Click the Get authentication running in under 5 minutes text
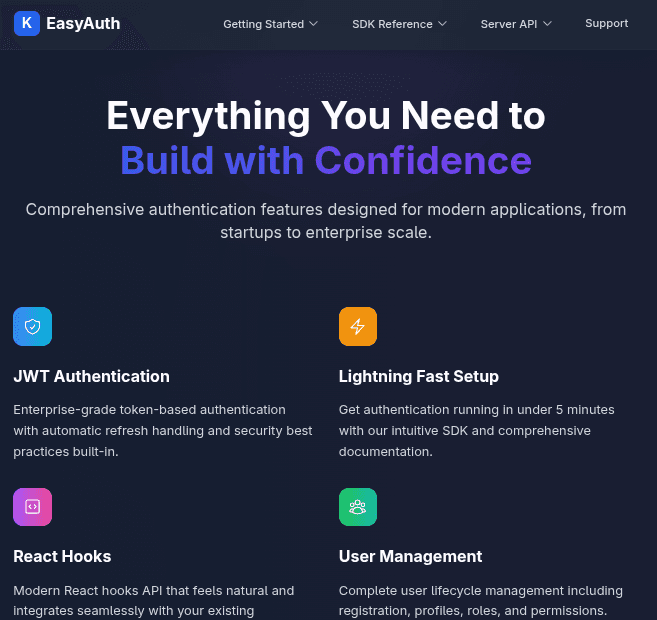The width and height of the screenshot is (657, 620). tap(476, 431)
